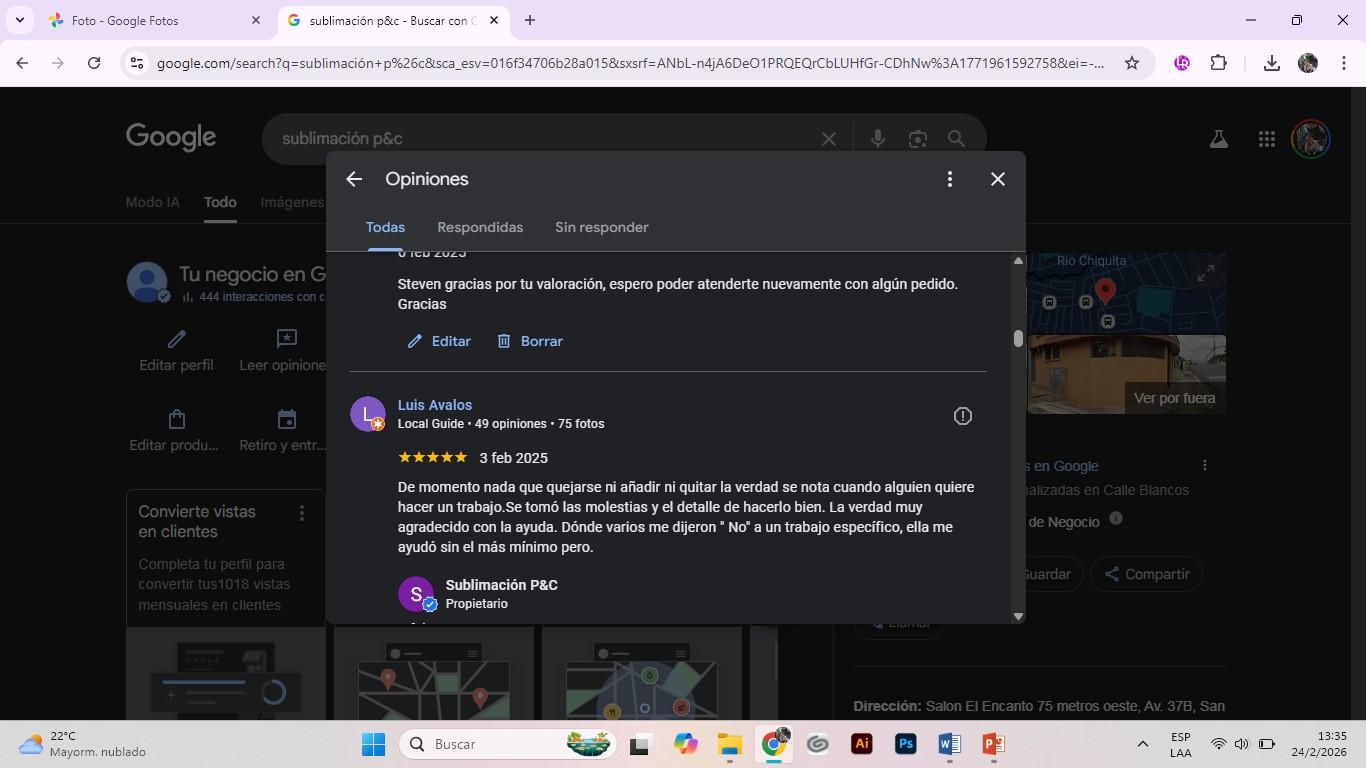The width and height of the screenshot is (1366, 768).
Task: Click the taskbar Buscar search box
Action: pos(510,744)
